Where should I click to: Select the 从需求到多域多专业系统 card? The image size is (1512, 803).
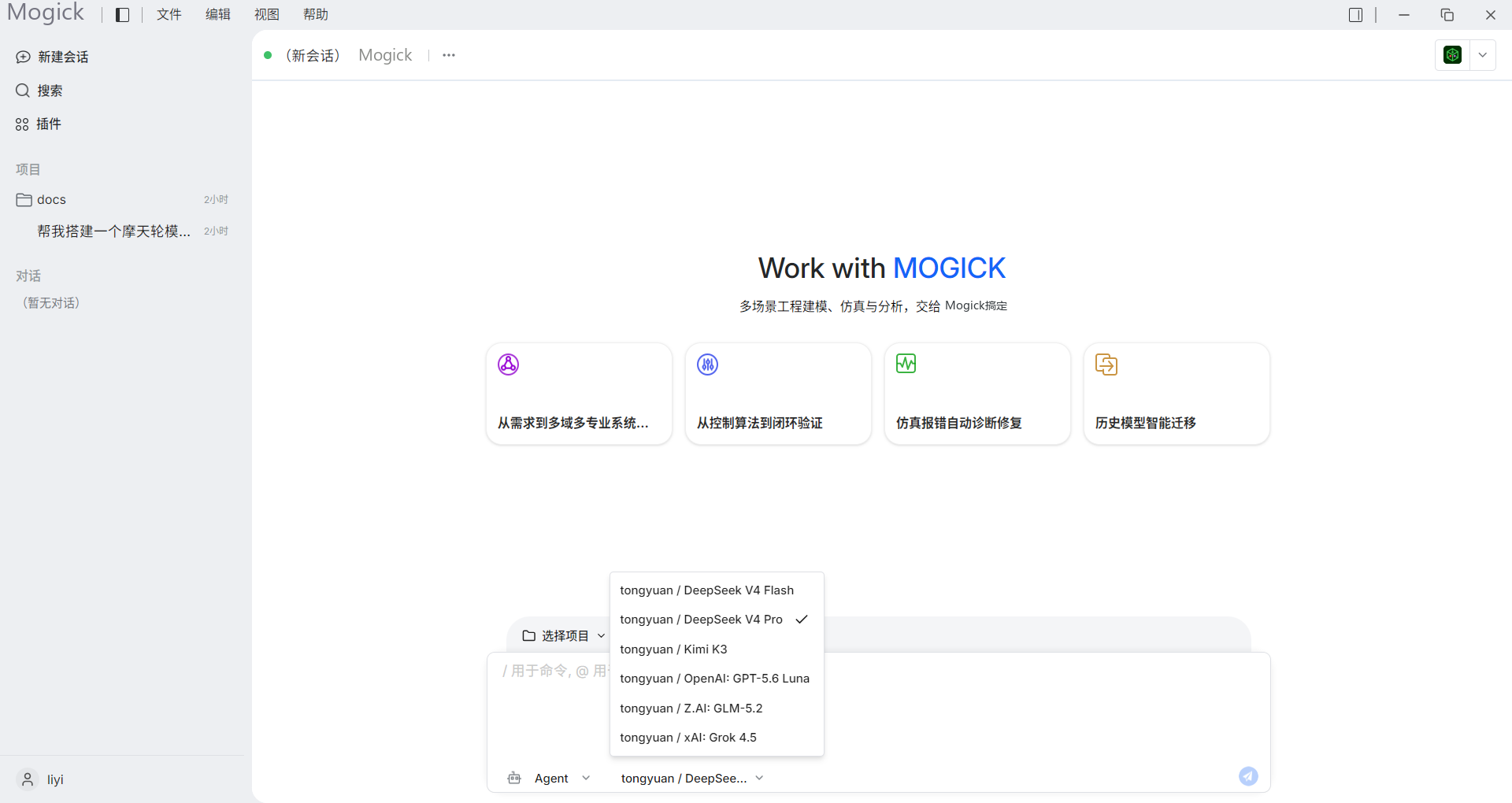tap(579, 394)
